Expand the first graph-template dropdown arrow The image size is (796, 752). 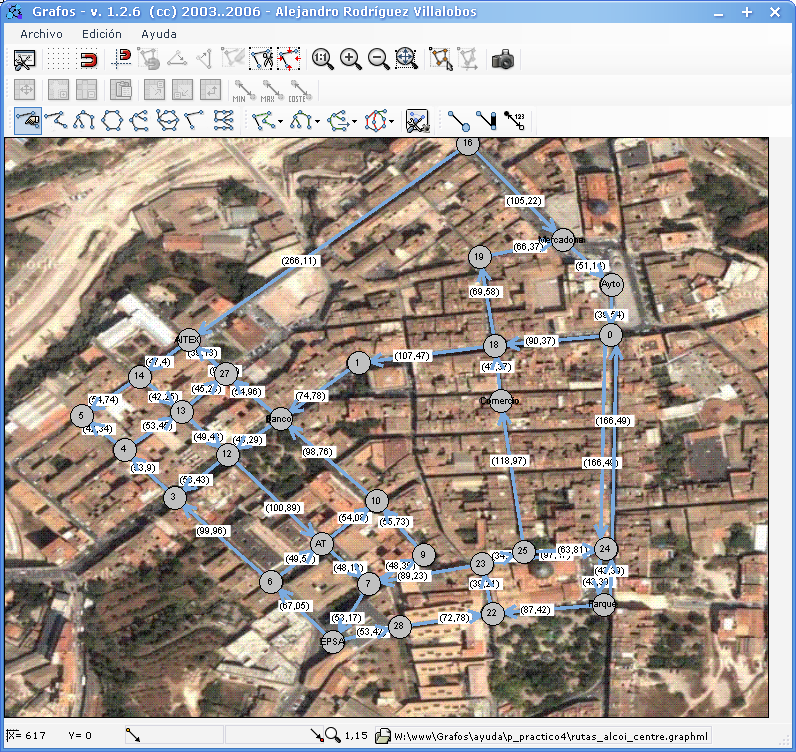click(x=281, y=123)
